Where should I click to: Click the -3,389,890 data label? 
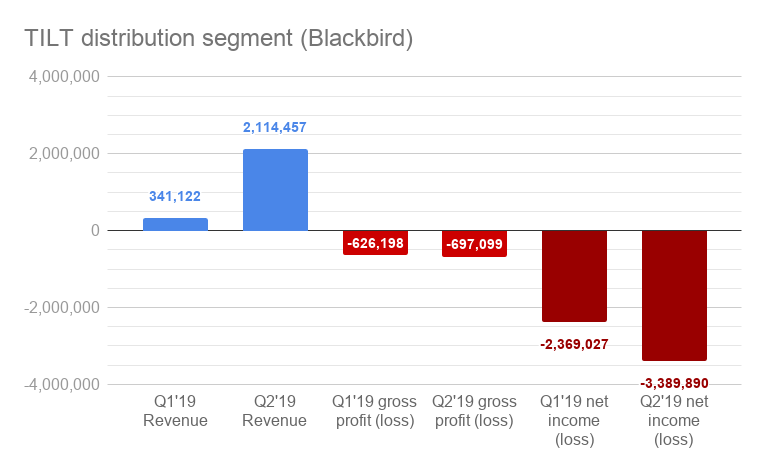coord(674,383)
